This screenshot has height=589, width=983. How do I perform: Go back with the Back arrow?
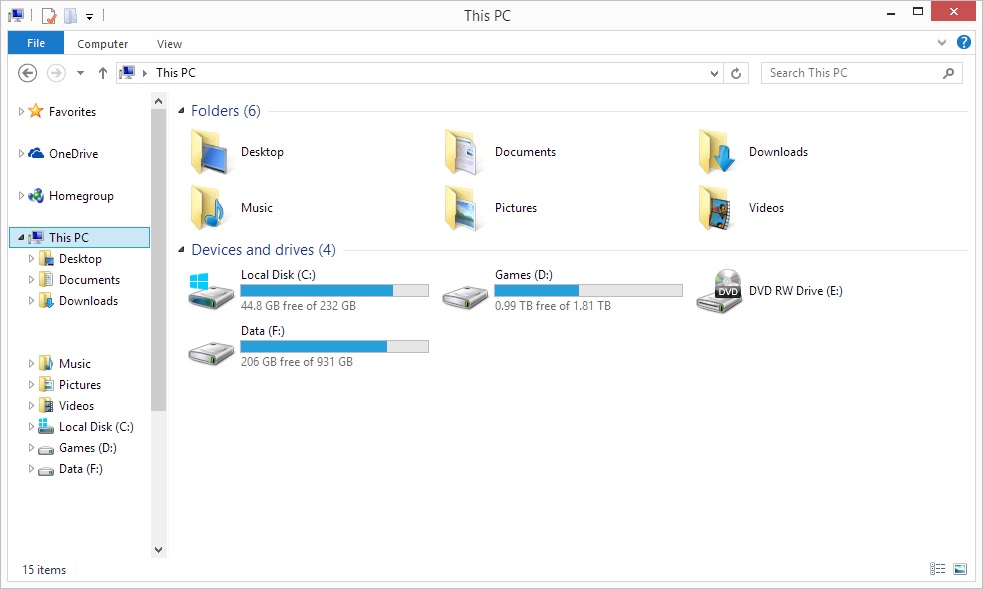click(x=27, y=73)
